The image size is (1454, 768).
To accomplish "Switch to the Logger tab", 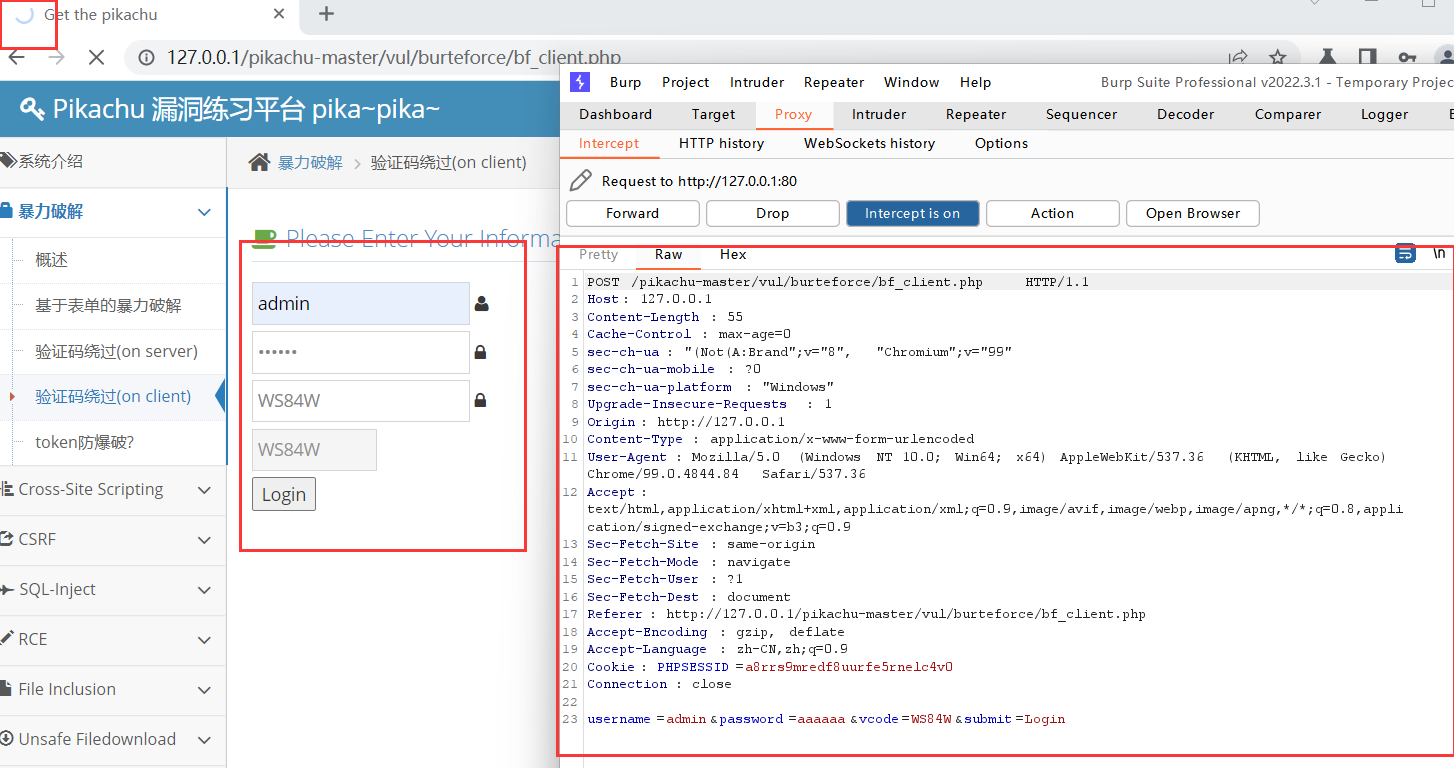I will pos(1384,114).
